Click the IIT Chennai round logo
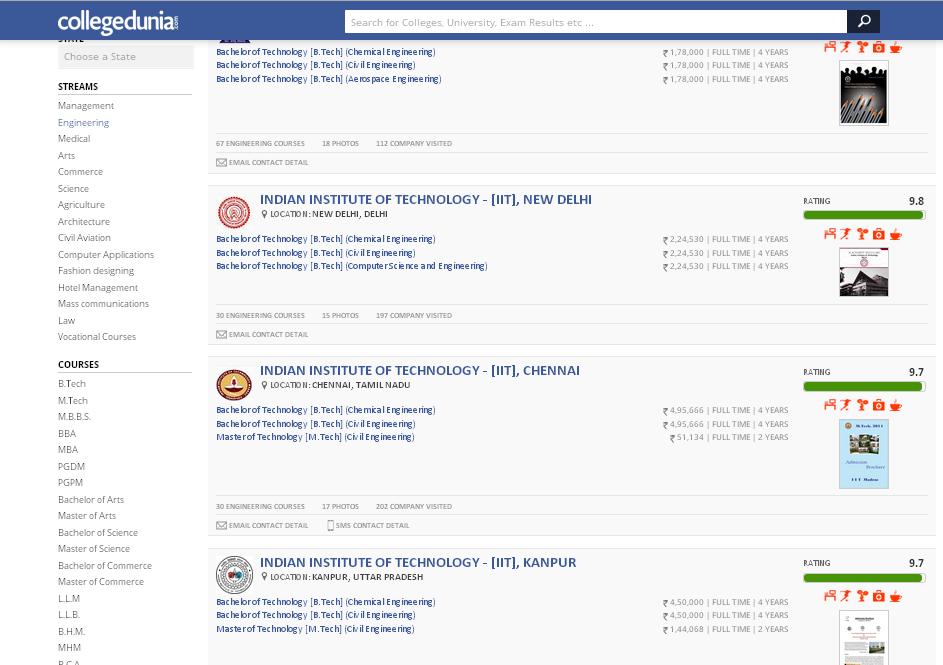This screenshot has width=943, height=665. point(234,385)
